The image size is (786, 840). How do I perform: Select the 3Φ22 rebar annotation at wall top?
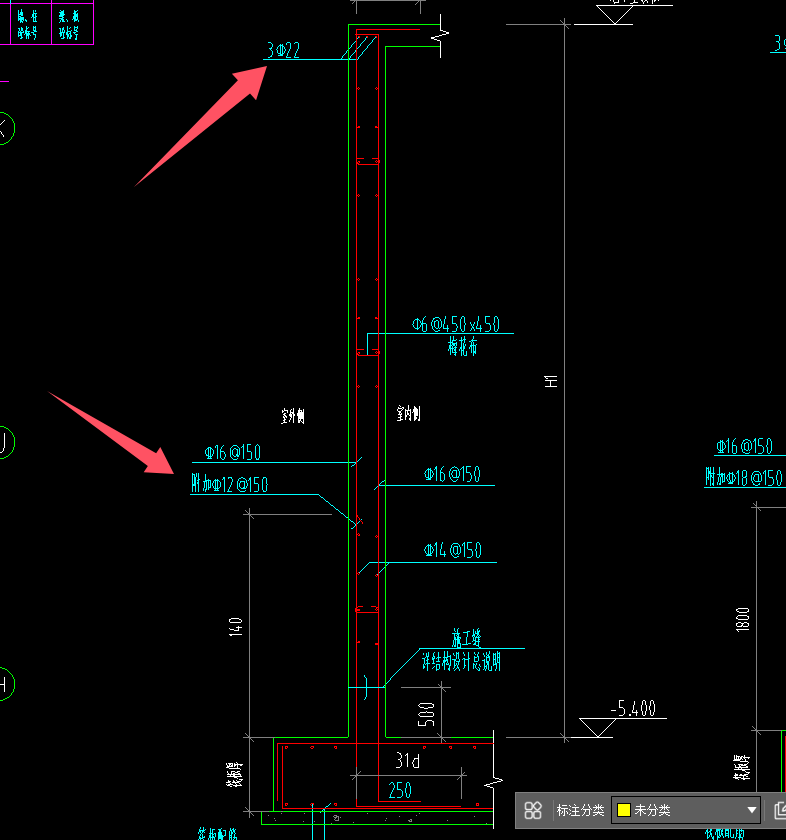click(x=283, y=50)
